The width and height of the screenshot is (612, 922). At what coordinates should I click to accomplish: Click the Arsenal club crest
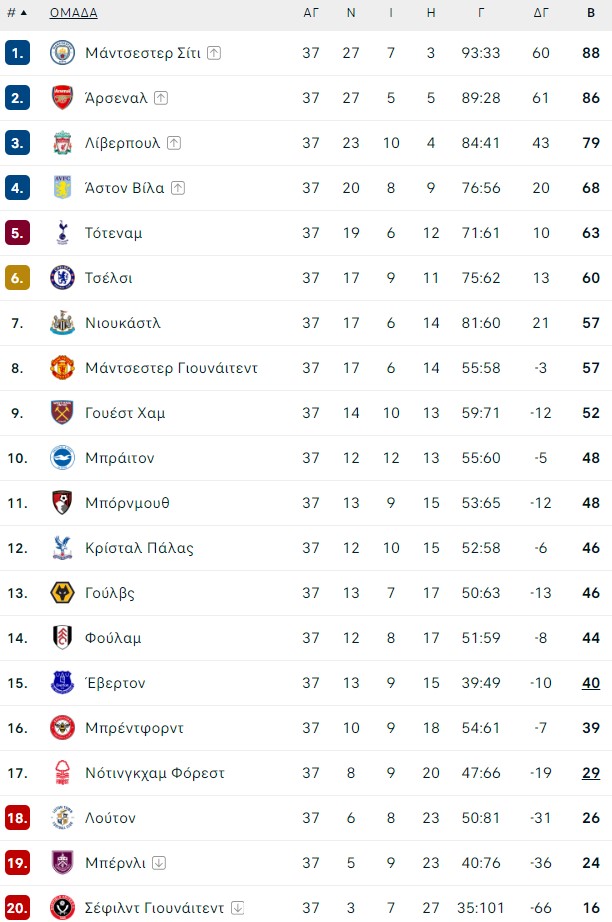coord(62,98)
